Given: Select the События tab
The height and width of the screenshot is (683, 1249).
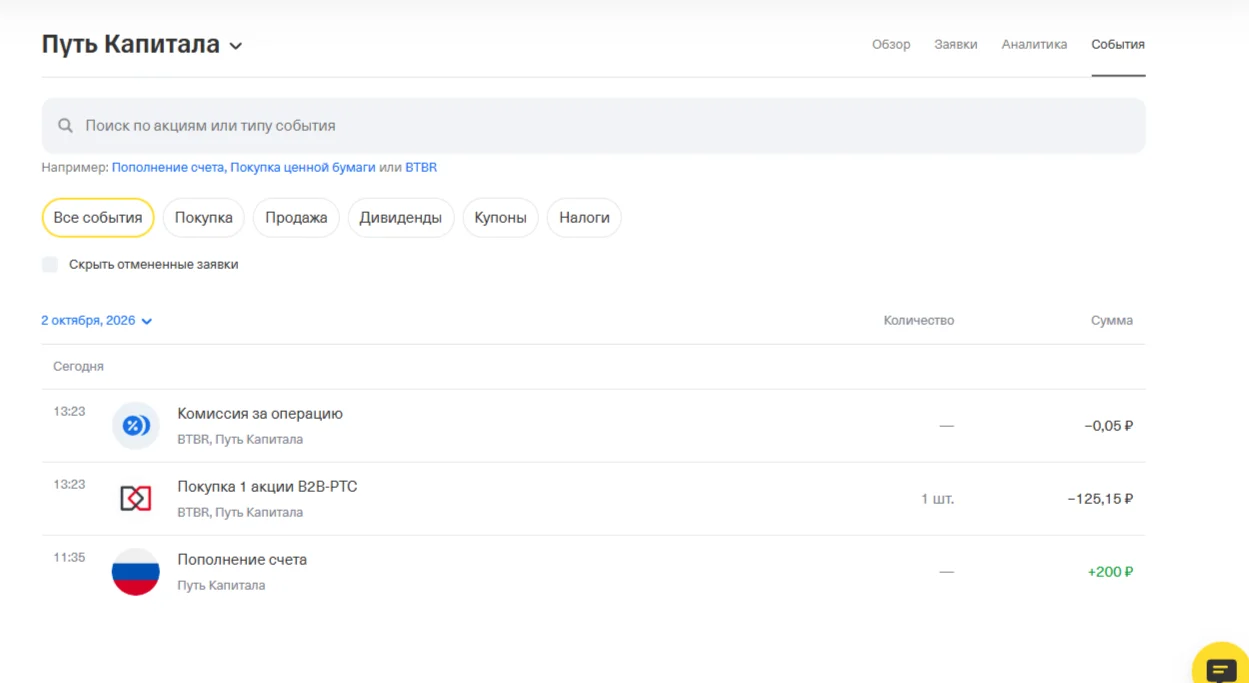Looking at the screenshot, I should click(1118, 44).
